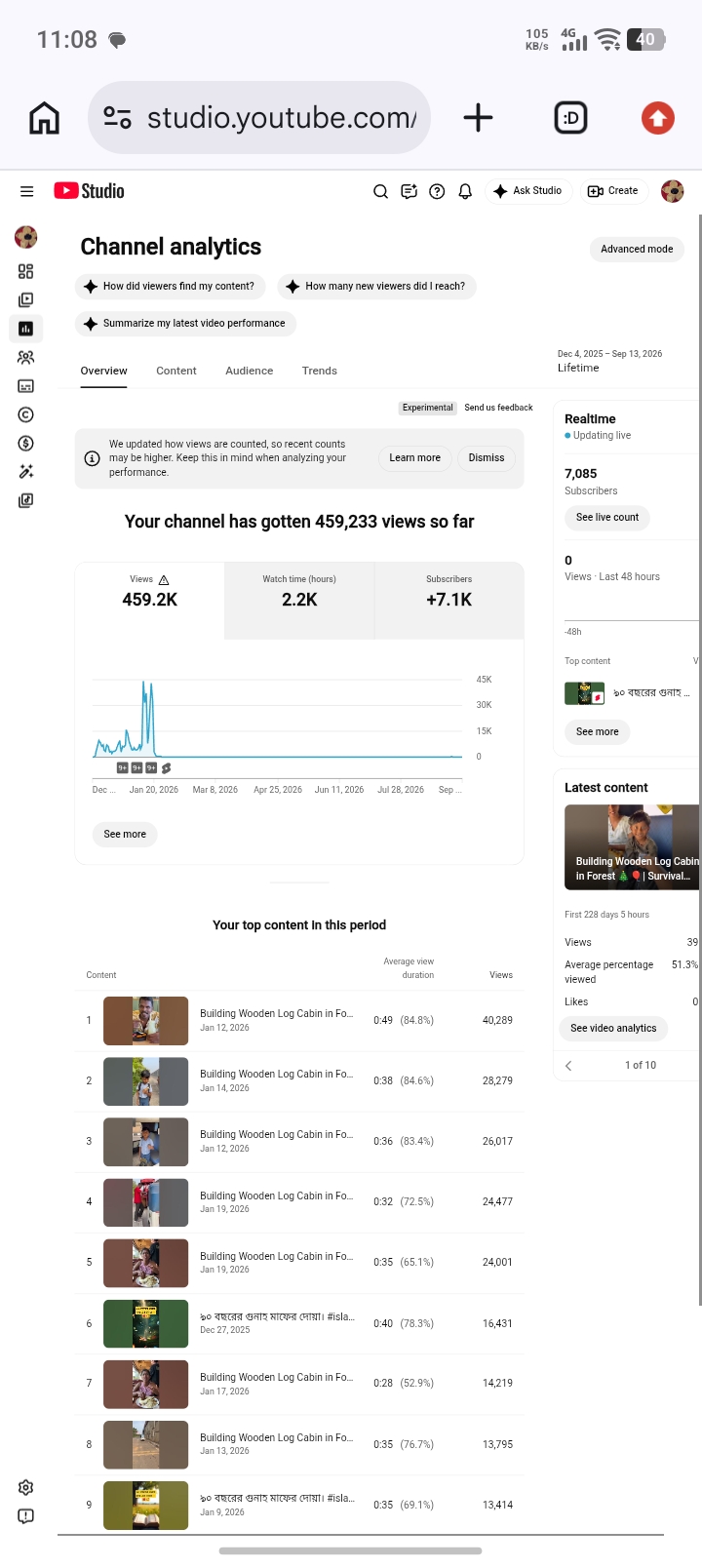Open a new browser tab with plus
The height and width of the screenshot is (1568, 702).
[x=478, y=118]
